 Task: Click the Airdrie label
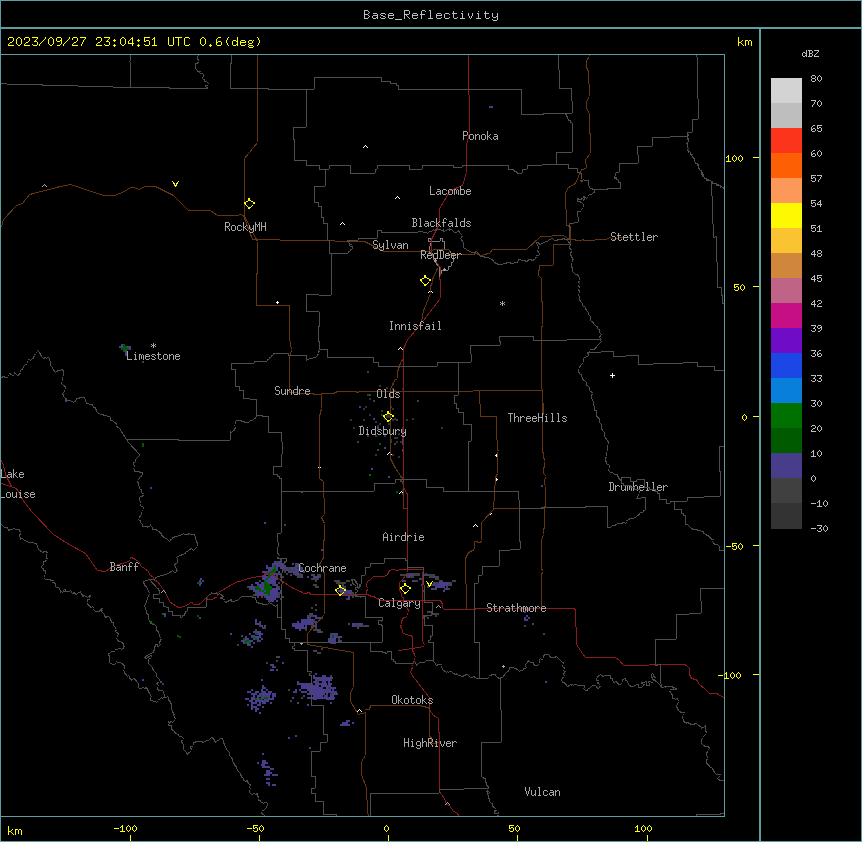click(403, 537)
